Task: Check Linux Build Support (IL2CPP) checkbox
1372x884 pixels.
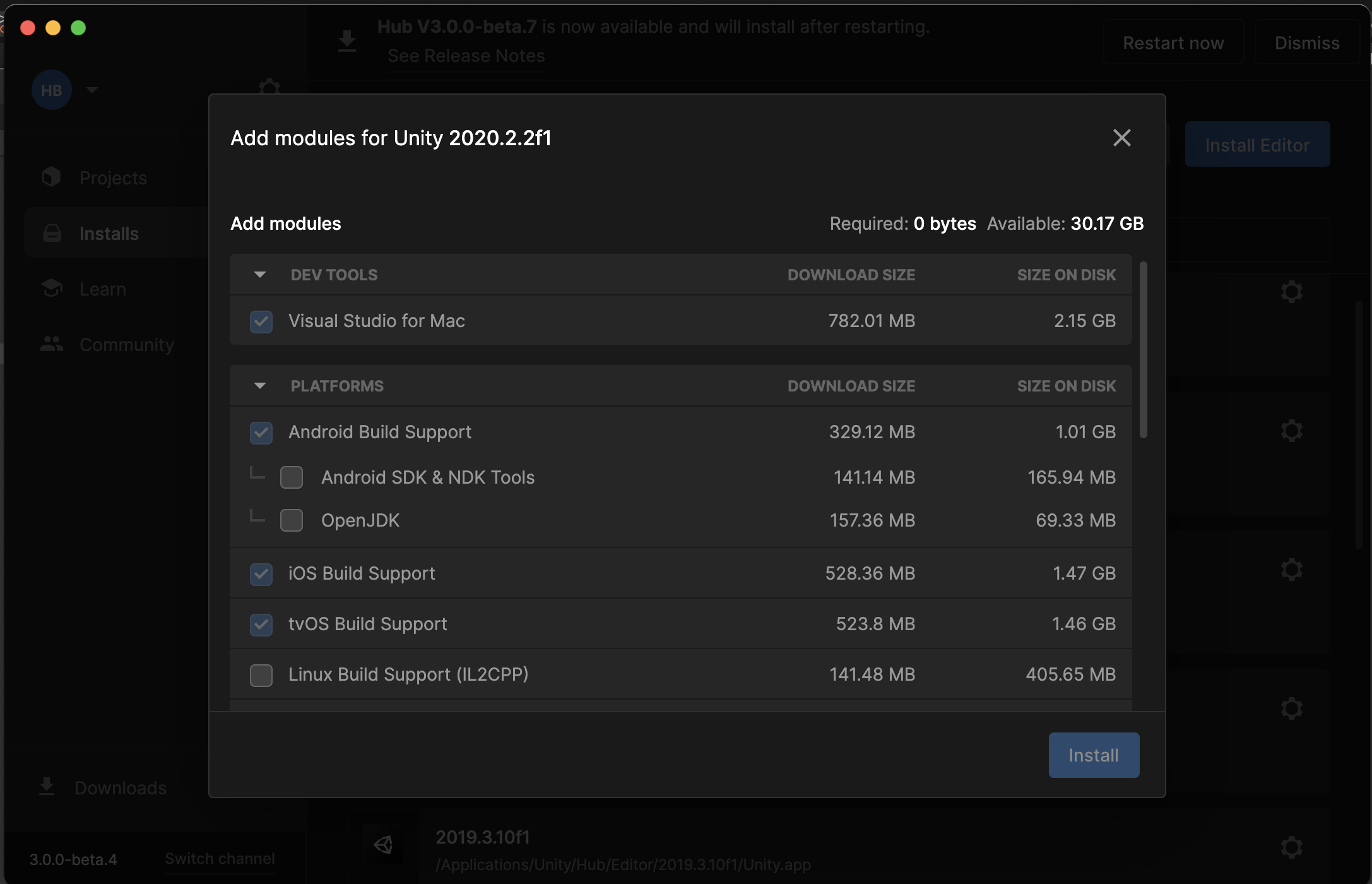Action: (261, 675)
